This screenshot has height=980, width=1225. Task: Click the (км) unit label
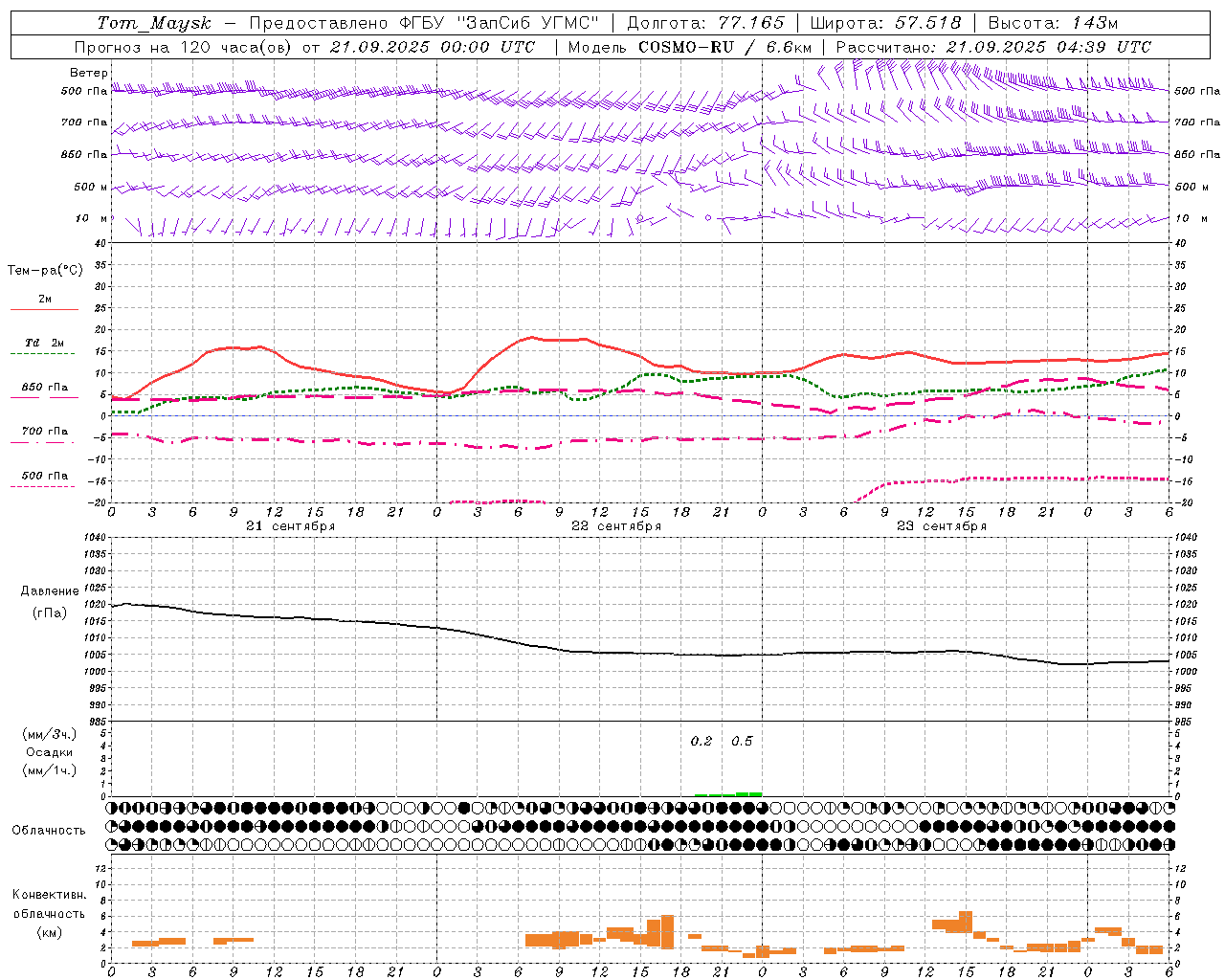tap(50, 932)
